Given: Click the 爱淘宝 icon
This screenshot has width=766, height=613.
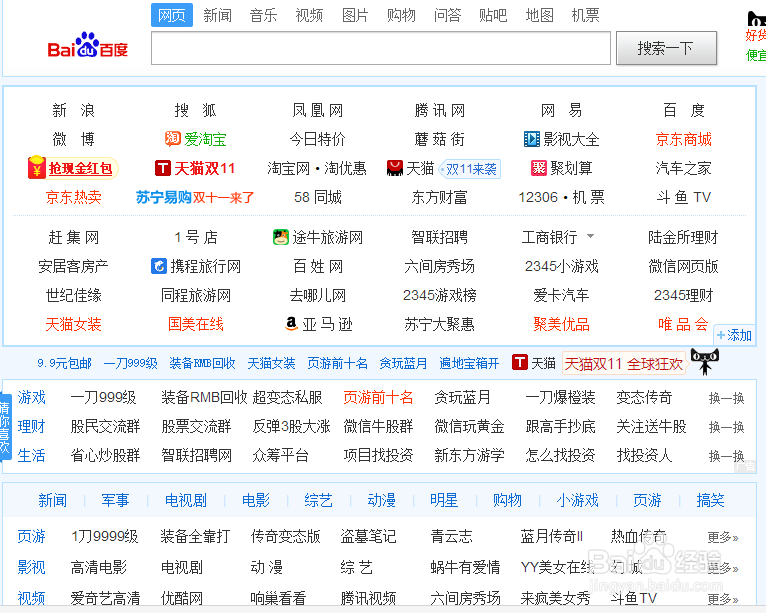Looking at the screenshot, I should (173, 139).
